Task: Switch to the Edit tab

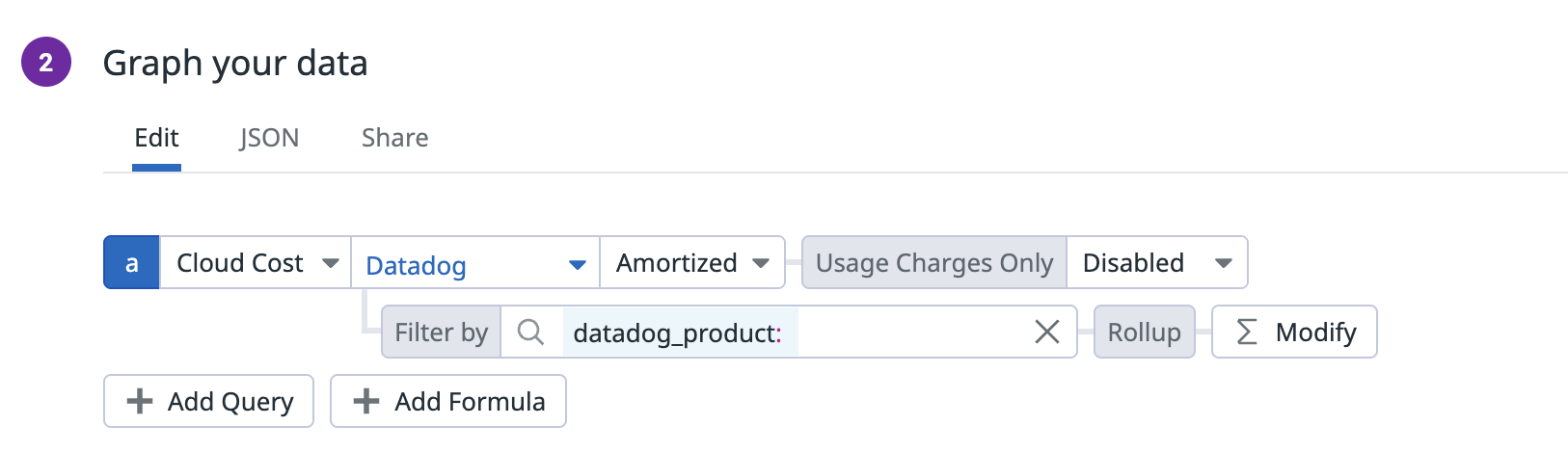Action: click(x=156, y=138)
